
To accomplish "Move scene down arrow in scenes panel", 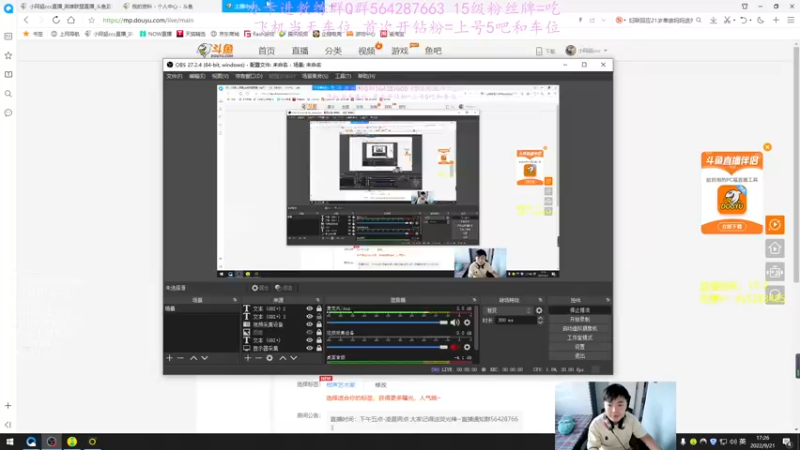I will 205,358.
